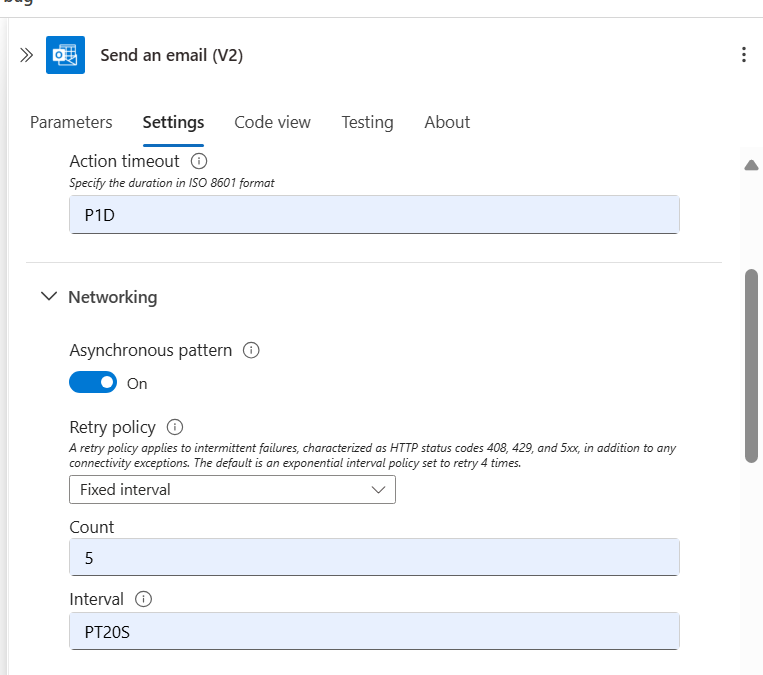Click the retry Count input field
The height and width of the screenshot is (675, 763).
coord(374,557)
